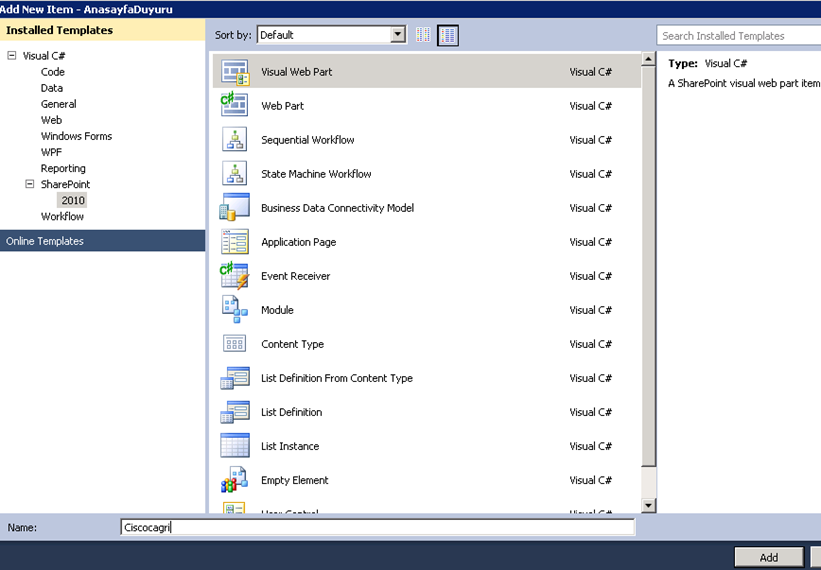Click template list scroll up arrow
The image size is (821, 570).
tap(648, 59)
